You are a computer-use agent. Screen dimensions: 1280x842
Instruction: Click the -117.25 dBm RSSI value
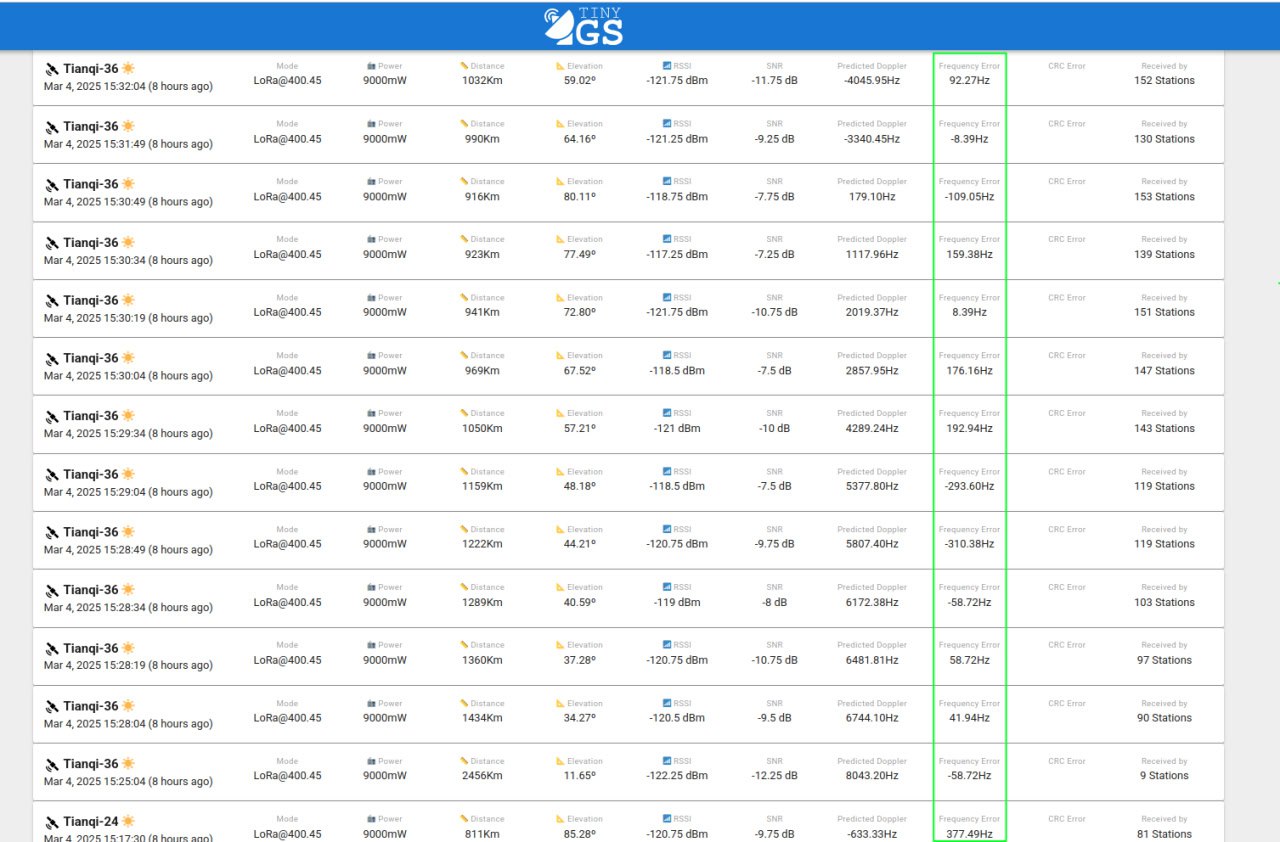(x=677, y=255)
